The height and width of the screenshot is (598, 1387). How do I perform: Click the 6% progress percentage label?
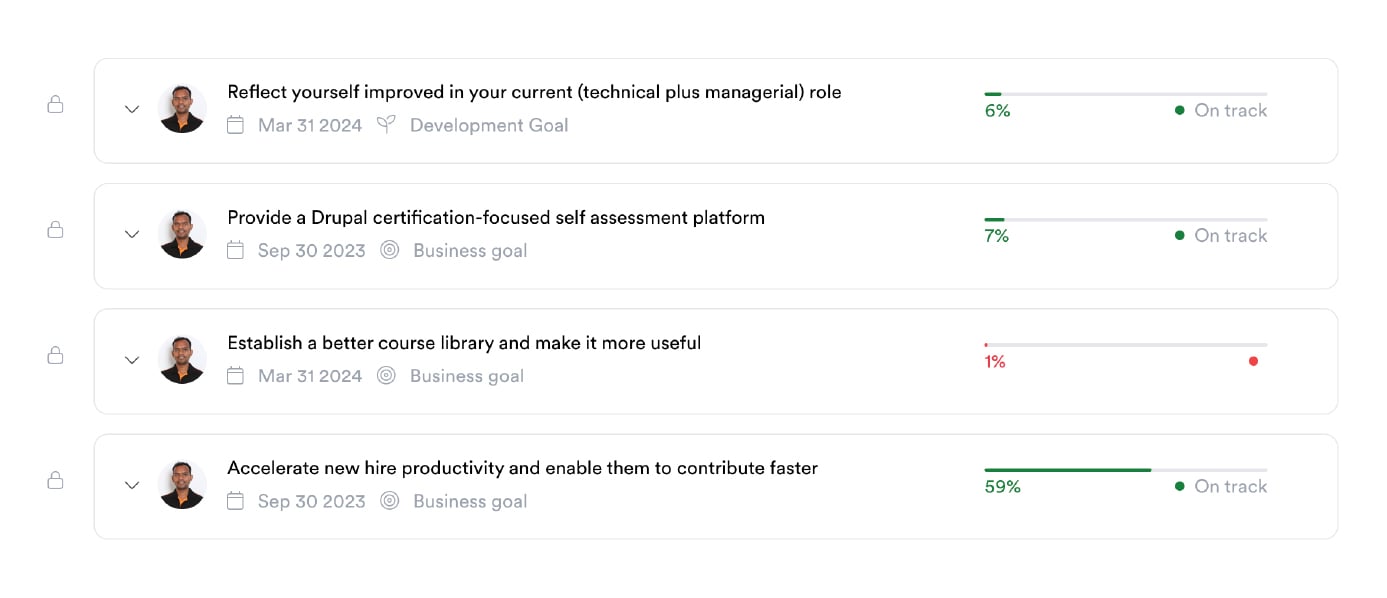pyautogui.click(x=997, y=111)
